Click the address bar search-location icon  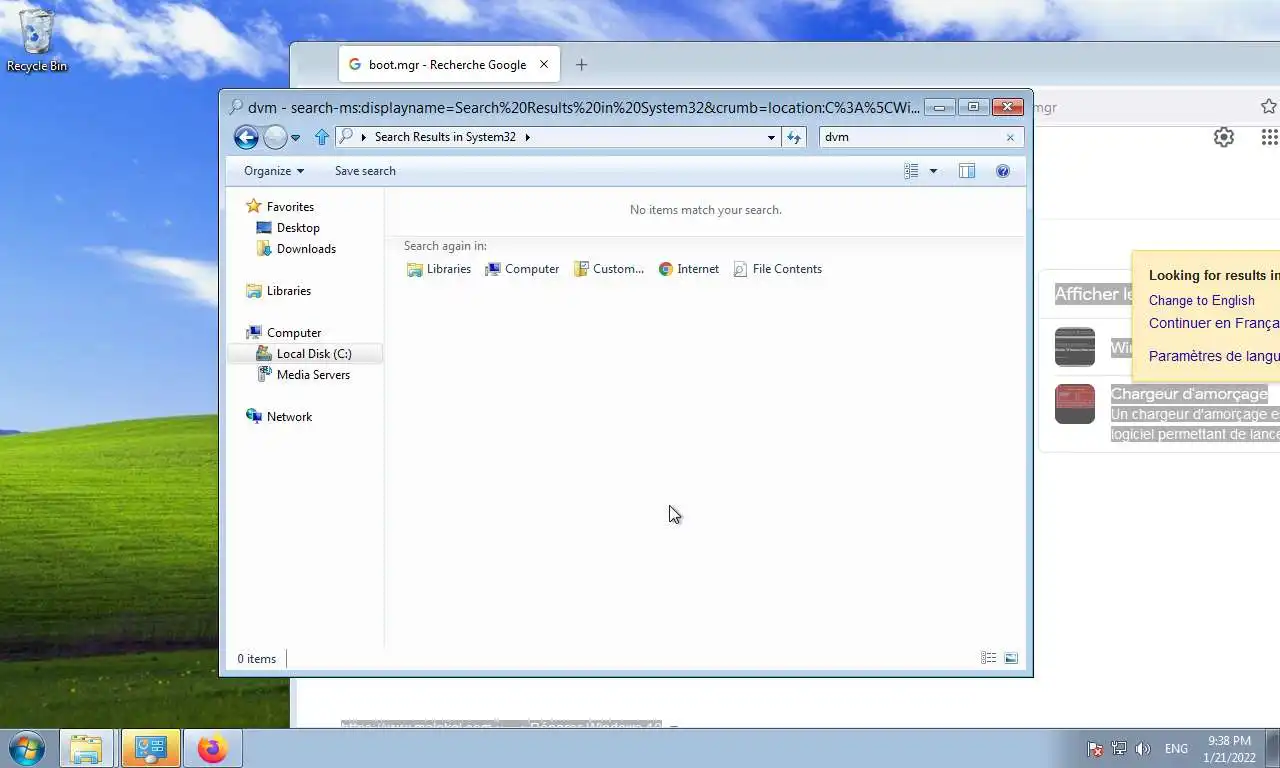tap(346, 137)
